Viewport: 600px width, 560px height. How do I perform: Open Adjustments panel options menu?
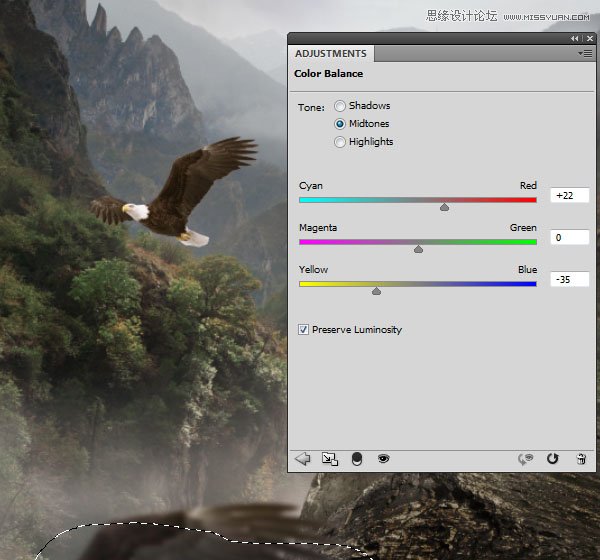pos(585,54)
